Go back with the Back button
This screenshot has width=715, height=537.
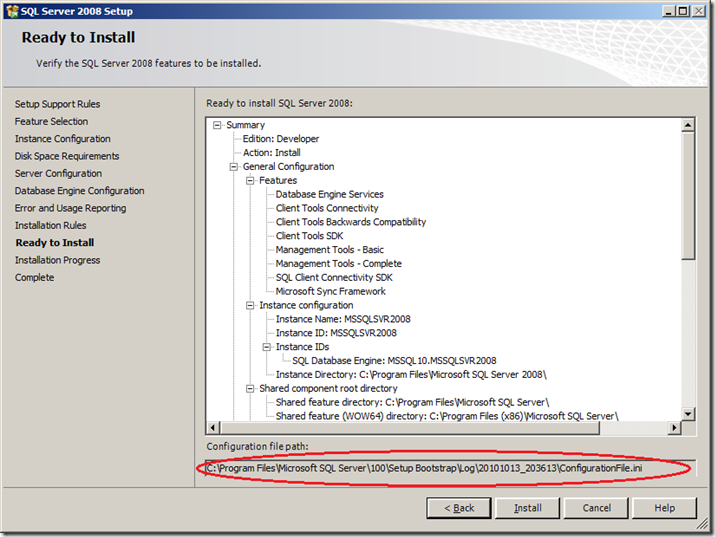(459, 508)
